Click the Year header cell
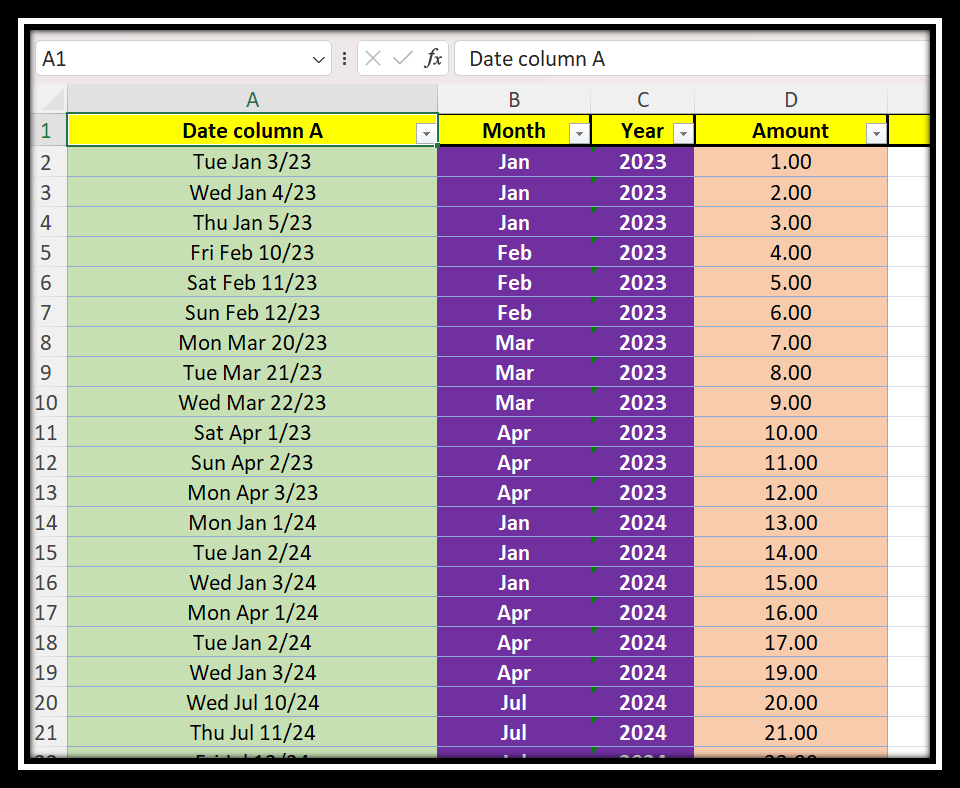The width and height of the screenshot is (960, 788). (643, 130)
